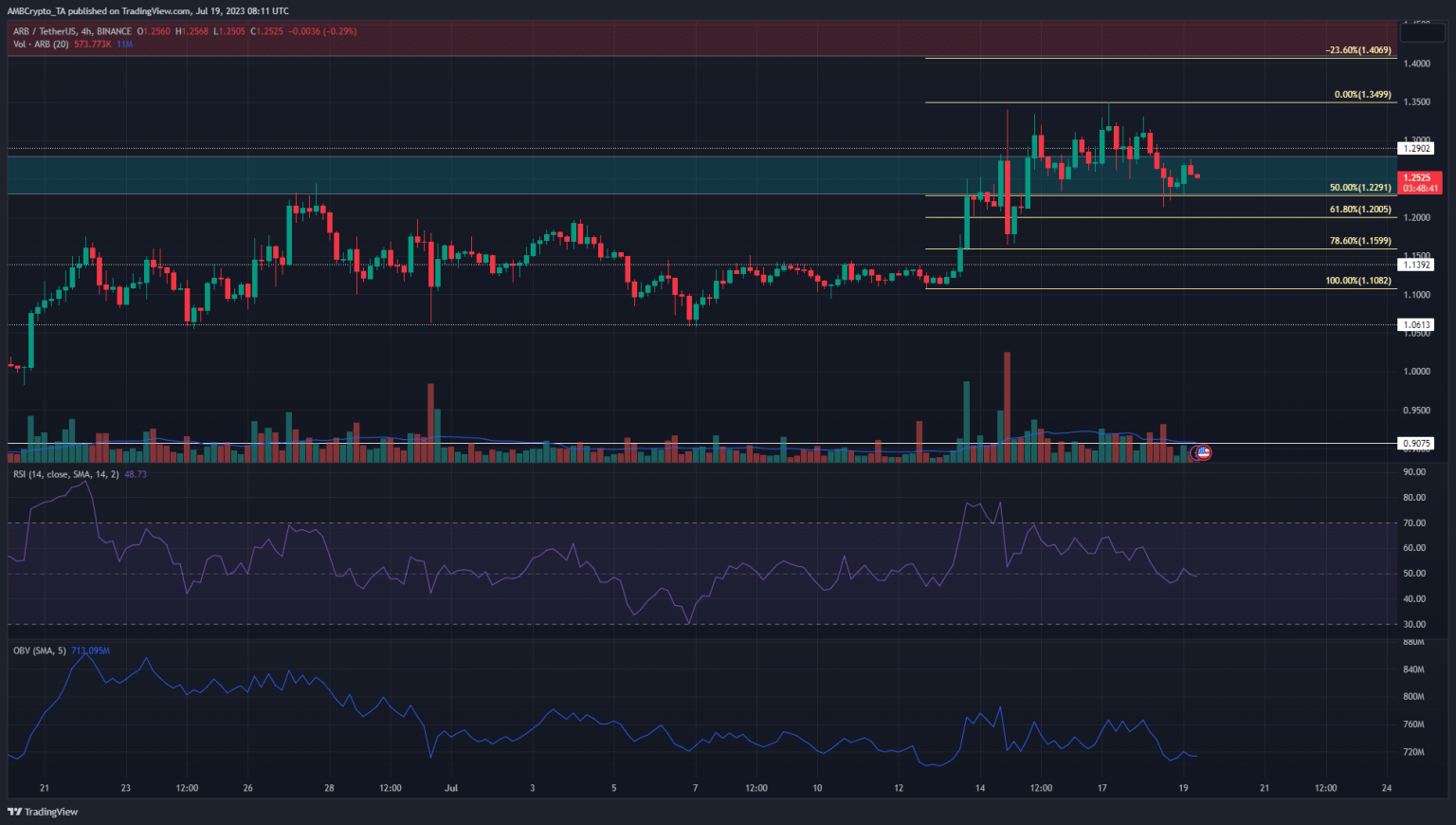Viewport: 1456px width, 825px height.
Task: Select the 0.9075 horizontal line price label
Action: (1417, 444)
